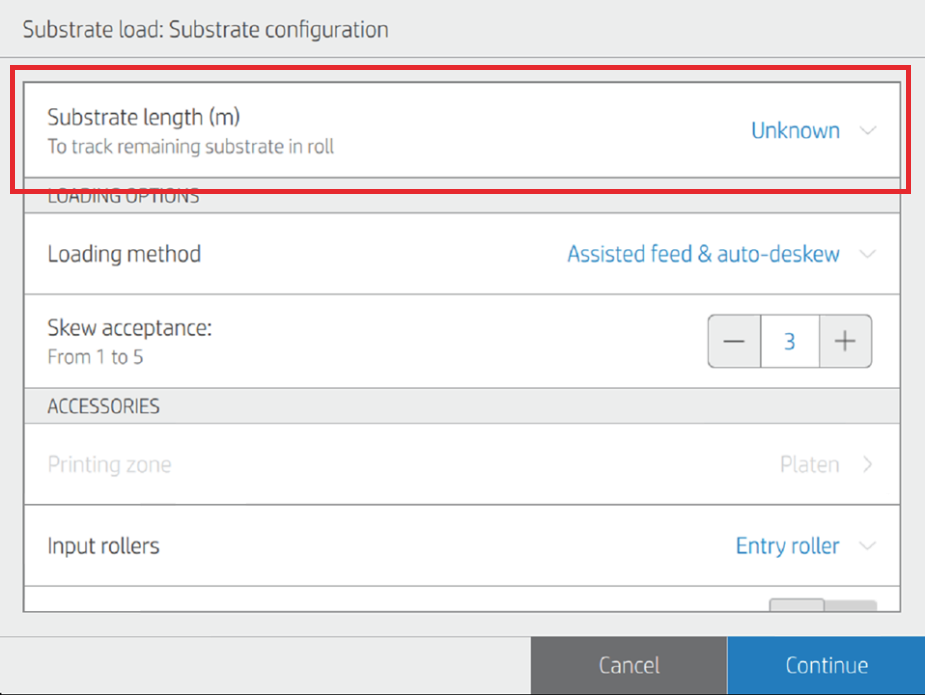Select the skew acceptance value field showing 3
This screenshot has width=925, height=695.
(x=790, y=341)
